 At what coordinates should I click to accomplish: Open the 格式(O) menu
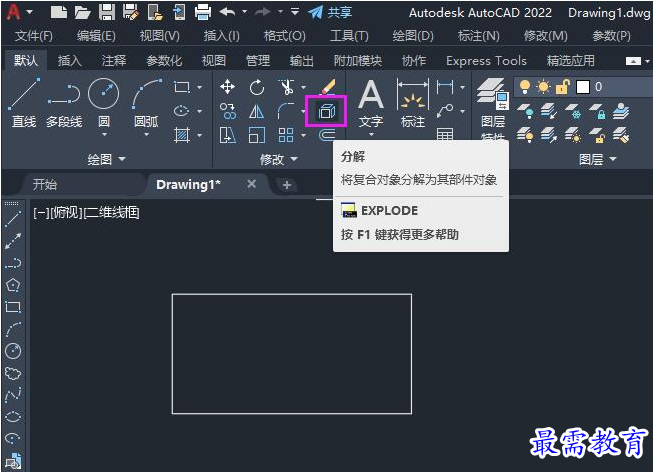click(x=284, y=36)
